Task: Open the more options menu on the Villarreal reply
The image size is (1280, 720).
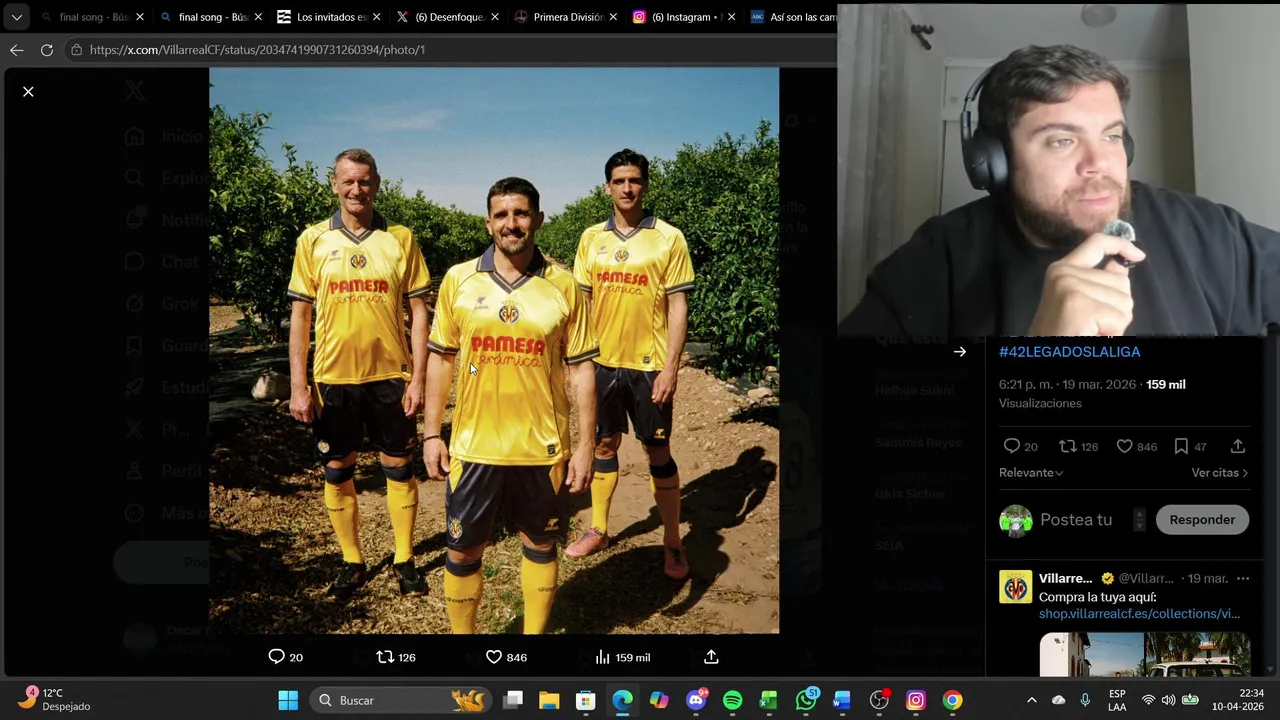Action: click(x=1243, y=578)
